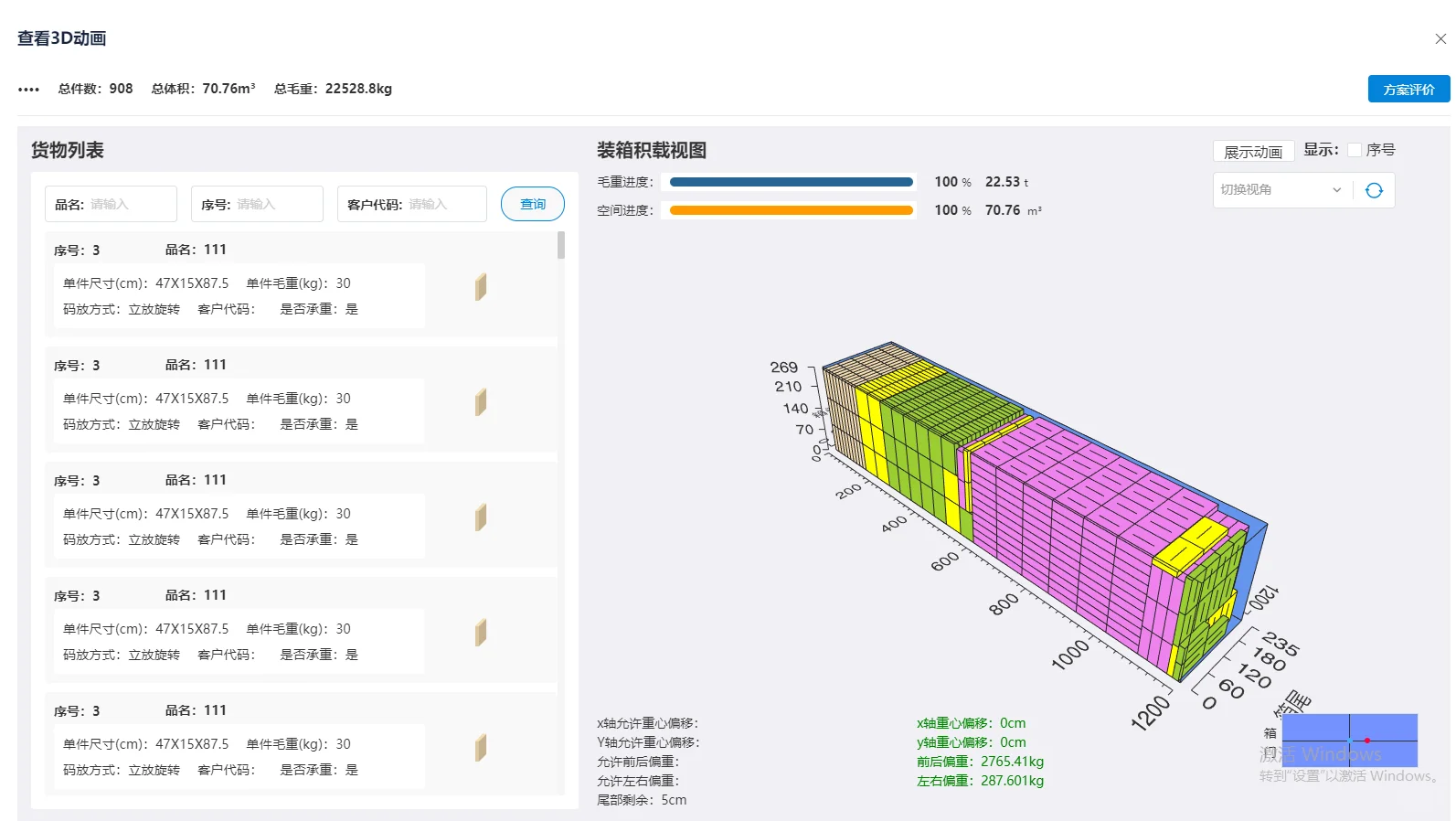Close the 3D animation dialog
Screen dimensions: 1456x821
coord(1440,38)
